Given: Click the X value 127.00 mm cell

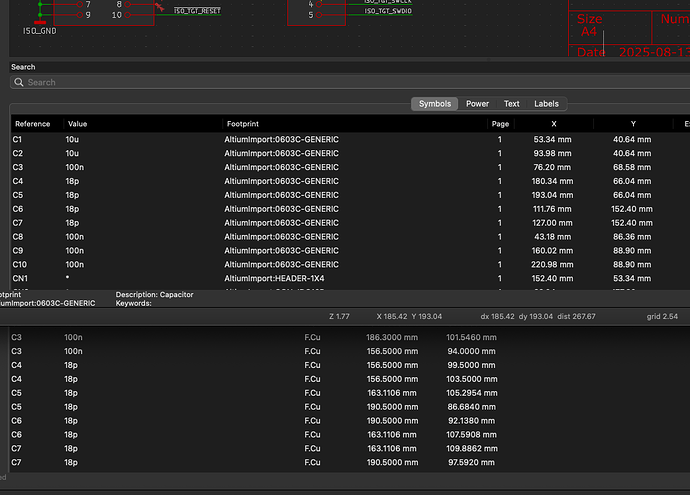Looking at the screenshot, I should click(x=552, y=223).
